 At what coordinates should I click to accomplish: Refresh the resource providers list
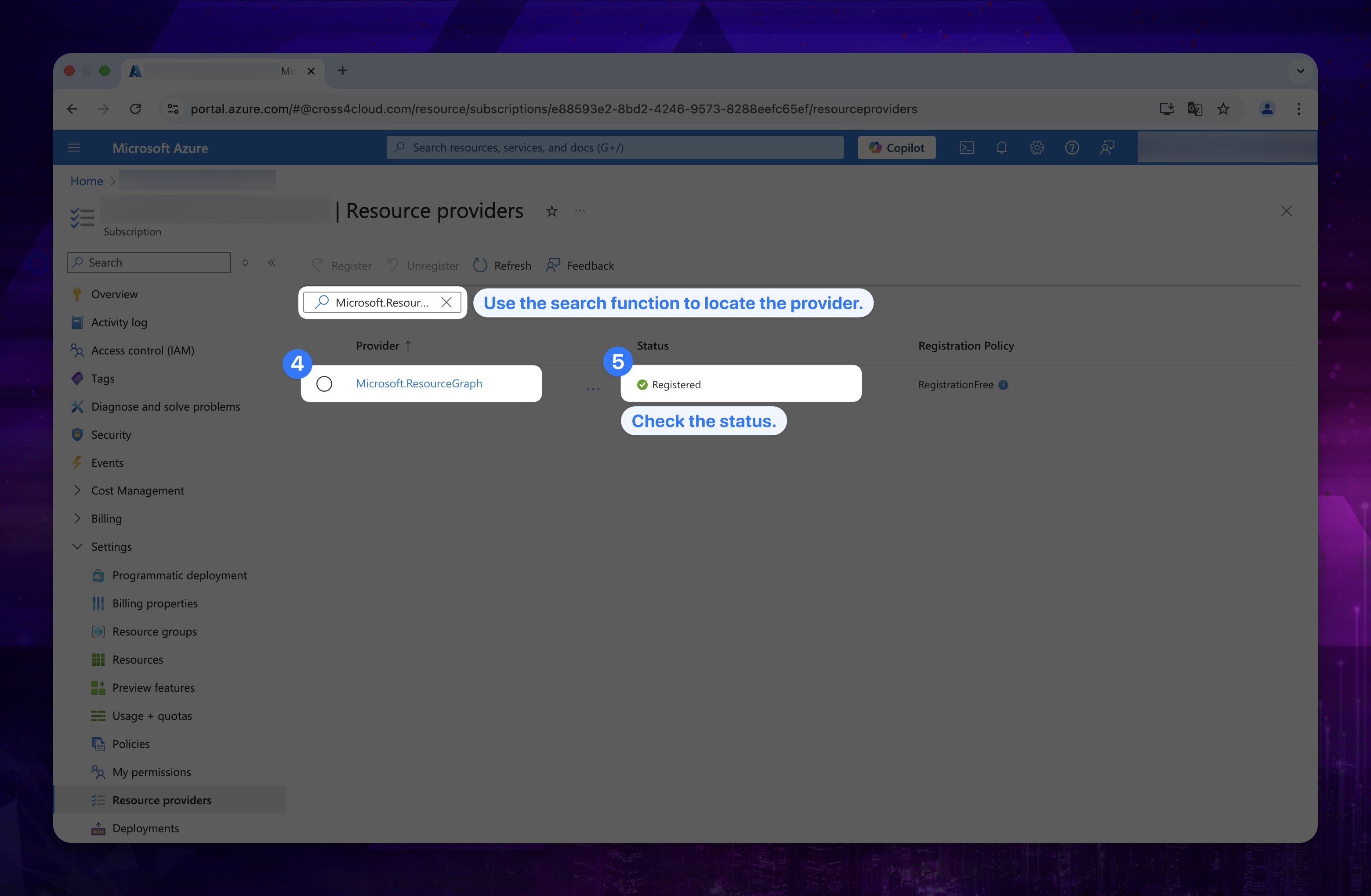coord(502,265)
